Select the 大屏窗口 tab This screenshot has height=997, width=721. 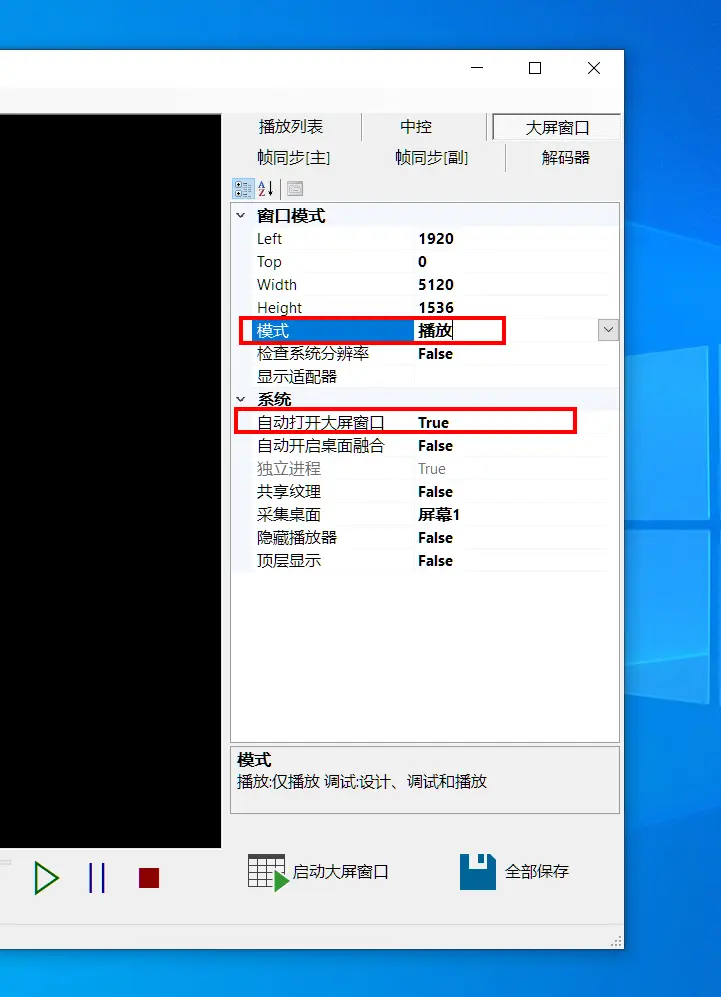(557, 127)
